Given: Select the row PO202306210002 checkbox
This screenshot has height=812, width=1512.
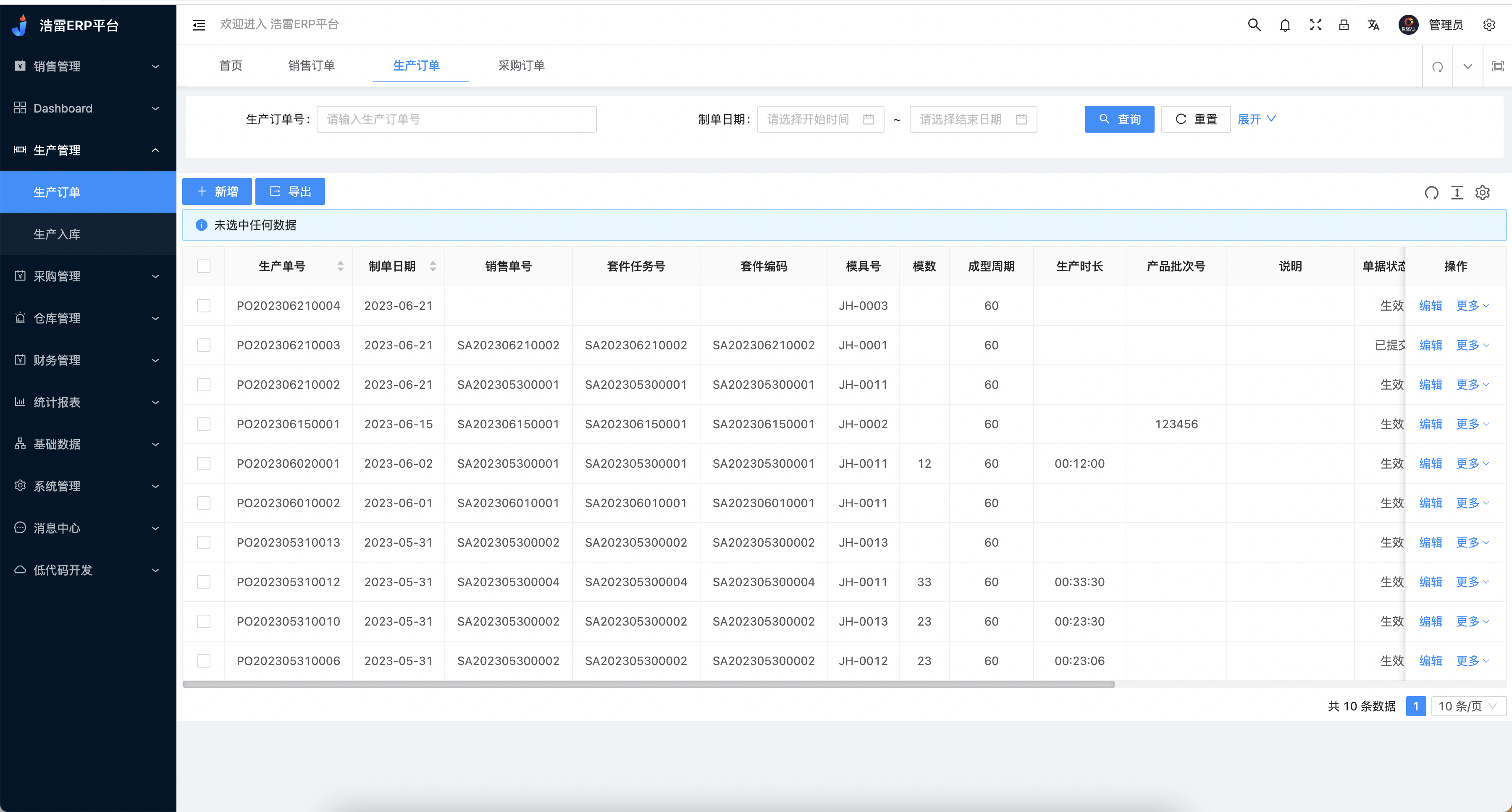Looking at the screenshot, I should [204, 385].
